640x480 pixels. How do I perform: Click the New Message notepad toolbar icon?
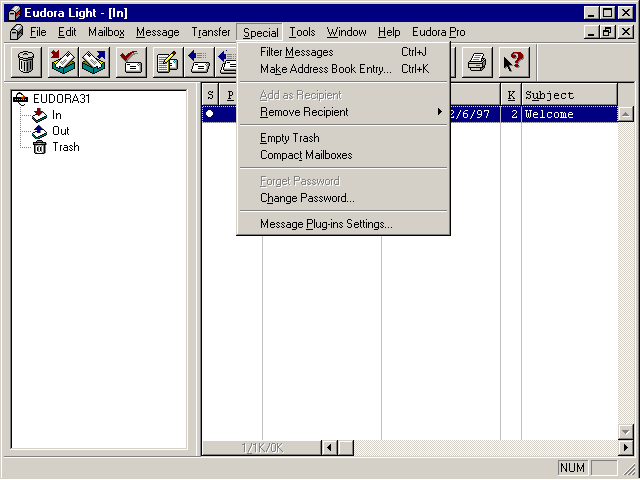[x=168, y=62]
